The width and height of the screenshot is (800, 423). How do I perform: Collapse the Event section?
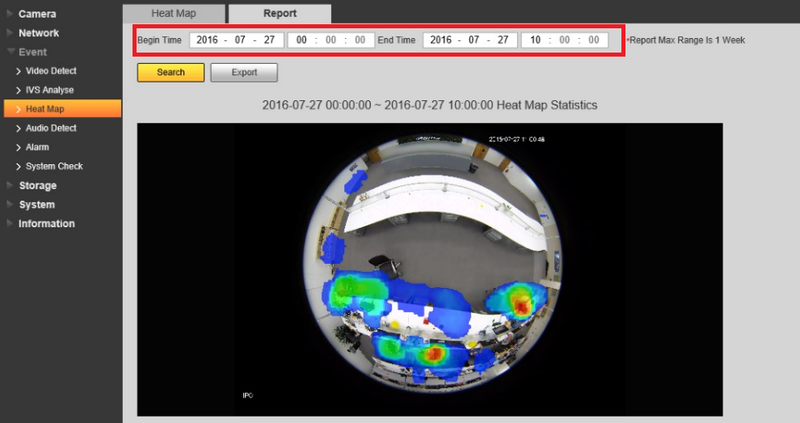pyautogui.click(x=33, y=52)
